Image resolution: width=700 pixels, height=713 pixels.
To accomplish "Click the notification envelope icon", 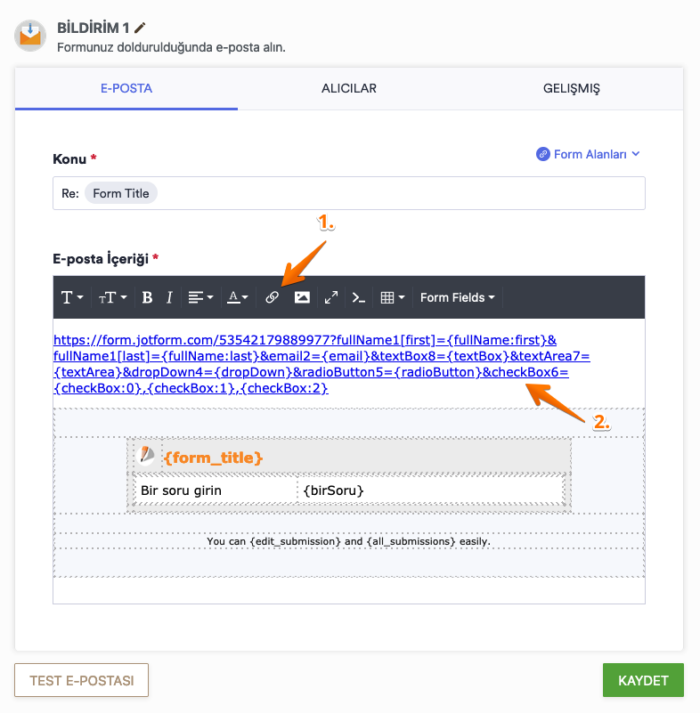I will click(x=31, y=35).
